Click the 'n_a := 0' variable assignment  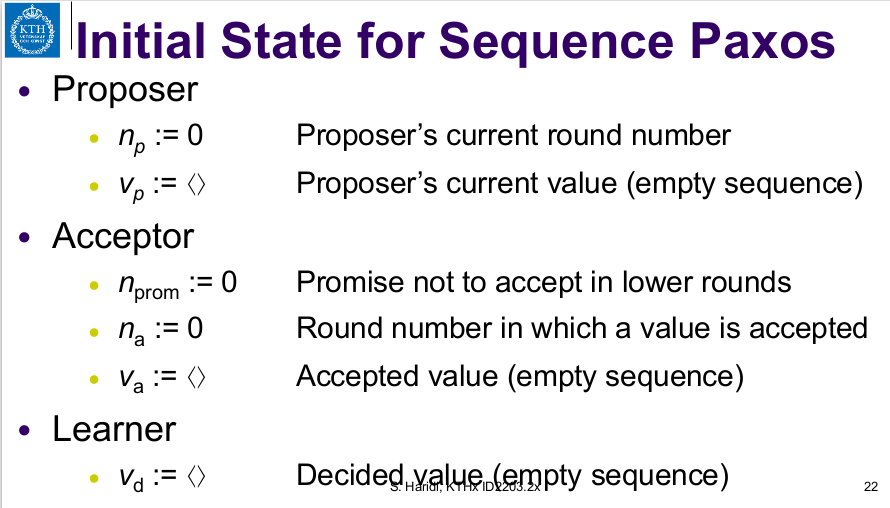click(x=161, y=330)
